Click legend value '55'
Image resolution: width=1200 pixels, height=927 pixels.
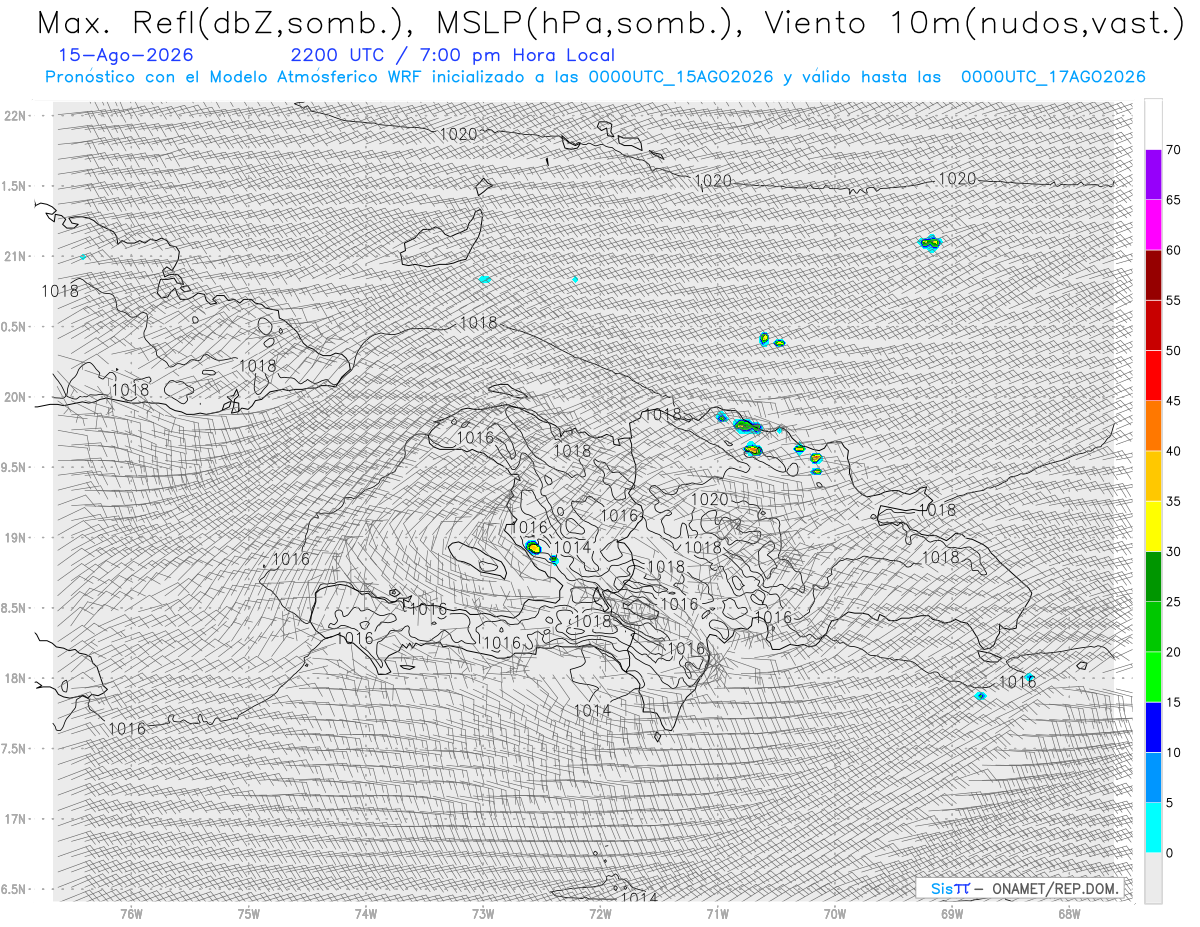(1173, 301)
